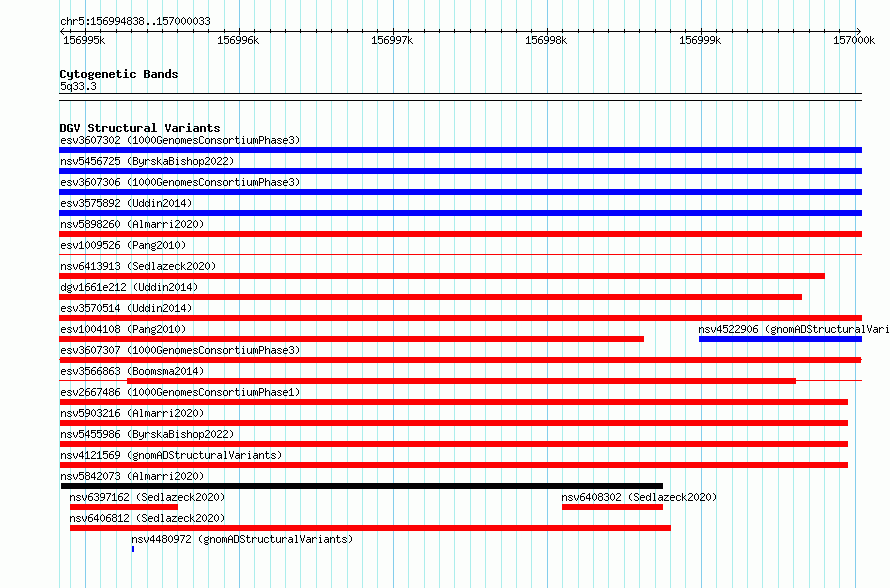Open the nsv6408302 Sedlazeck2020 red bar
890x588 pixels.
point(612,507)
